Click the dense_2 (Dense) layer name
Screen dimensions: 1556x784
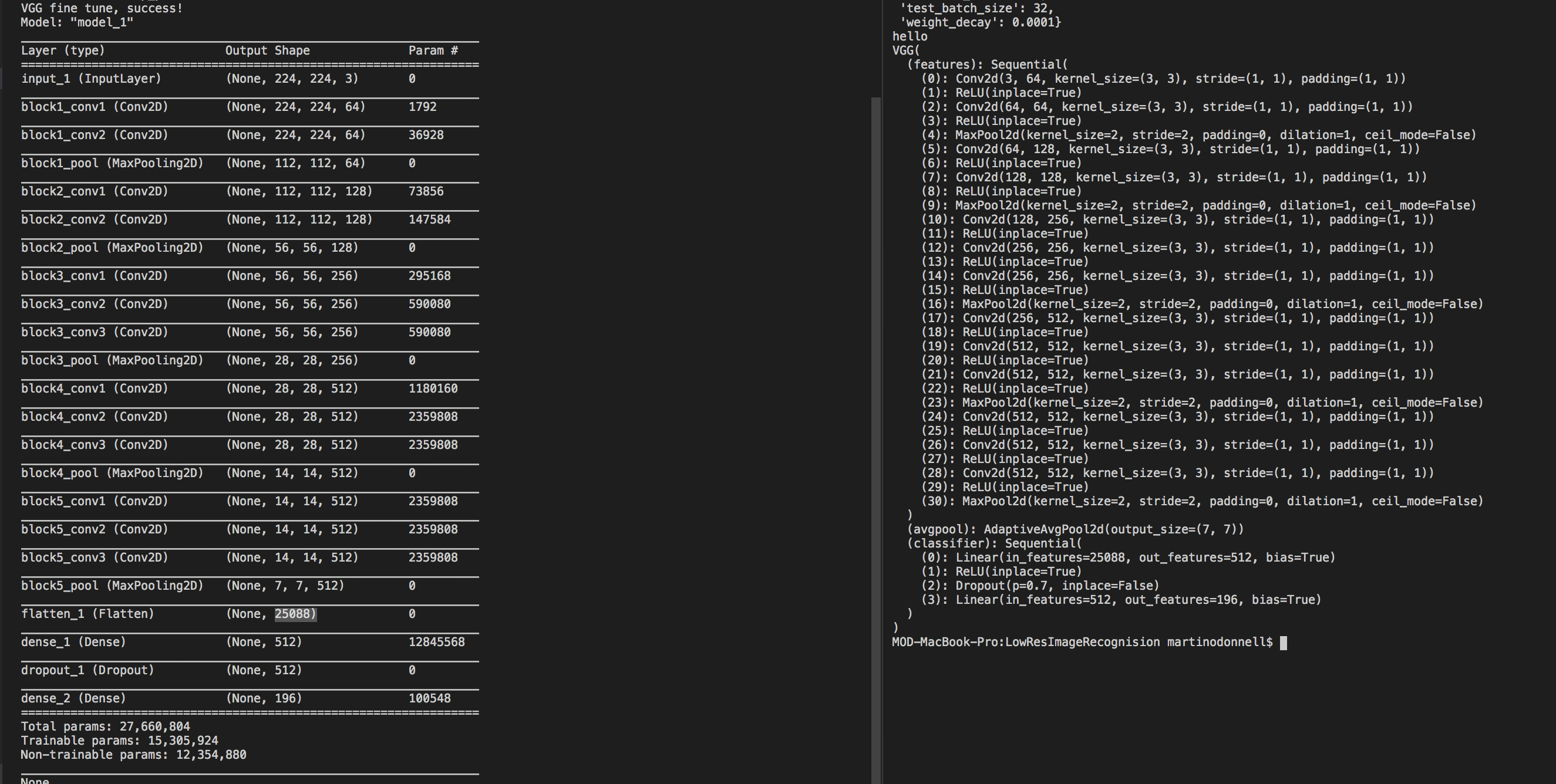pyautogui.click(x=74, y=698)
